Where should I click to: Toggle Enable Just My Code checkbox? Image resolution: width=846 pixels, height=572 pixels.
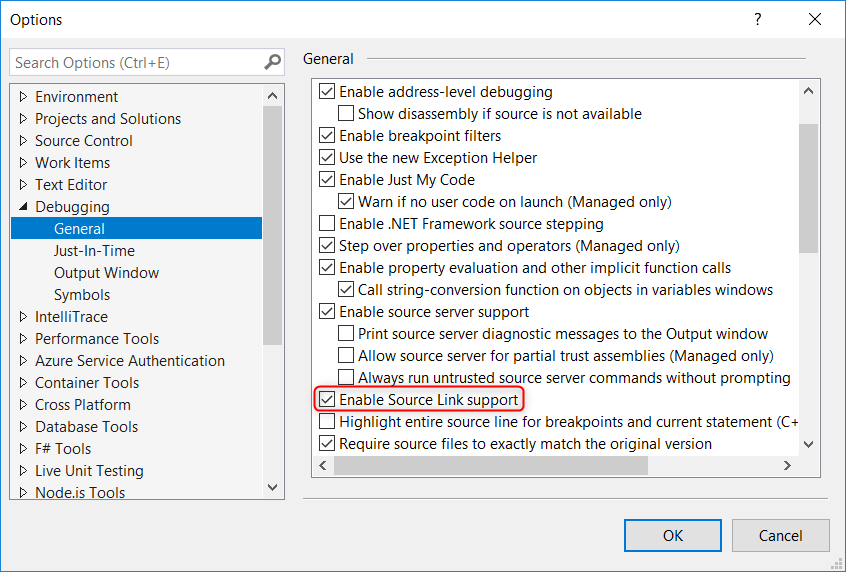[x=327, y=180]
